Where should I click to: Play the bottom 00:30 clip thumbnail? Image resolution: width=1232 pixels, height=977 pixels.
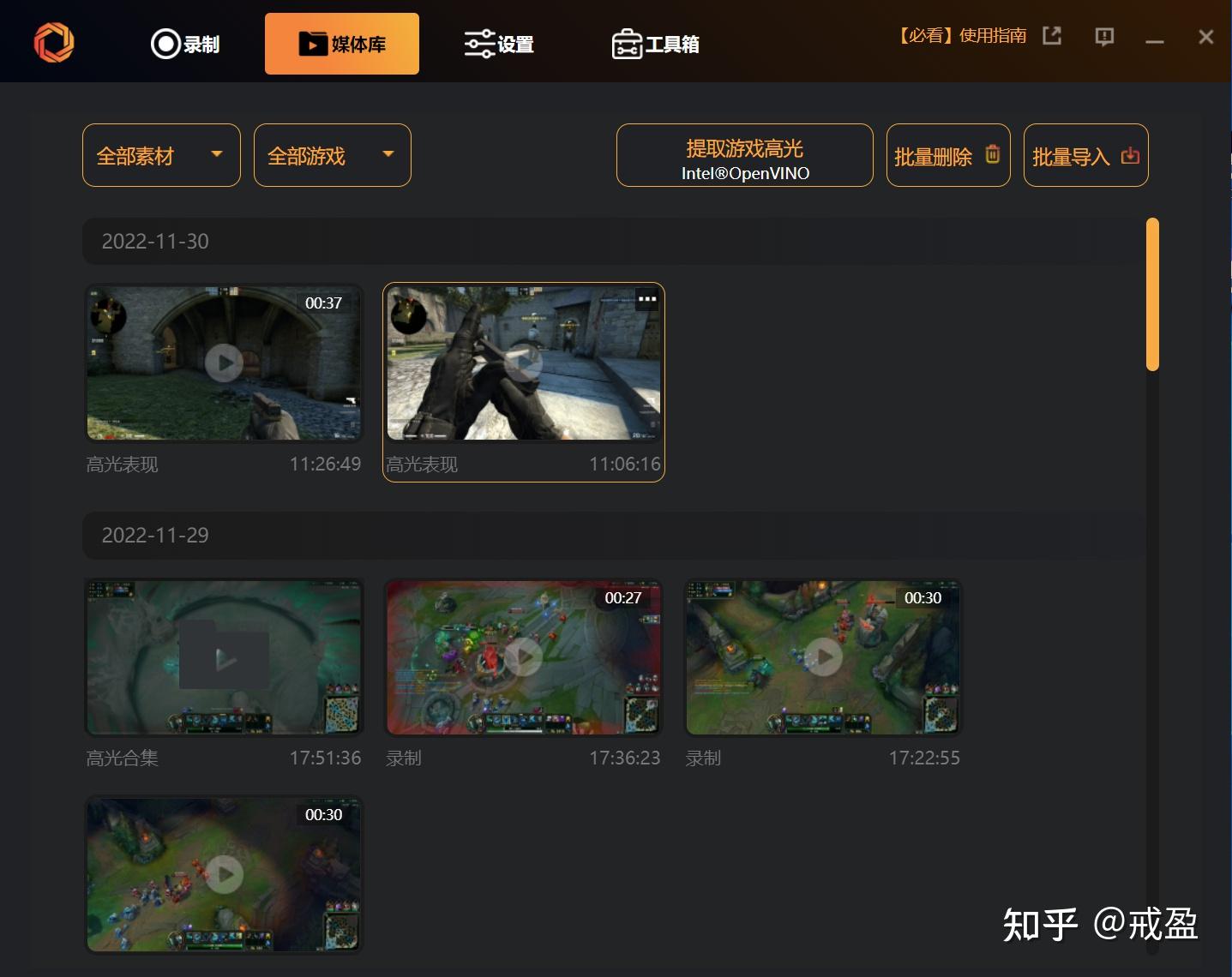point(224,874)
